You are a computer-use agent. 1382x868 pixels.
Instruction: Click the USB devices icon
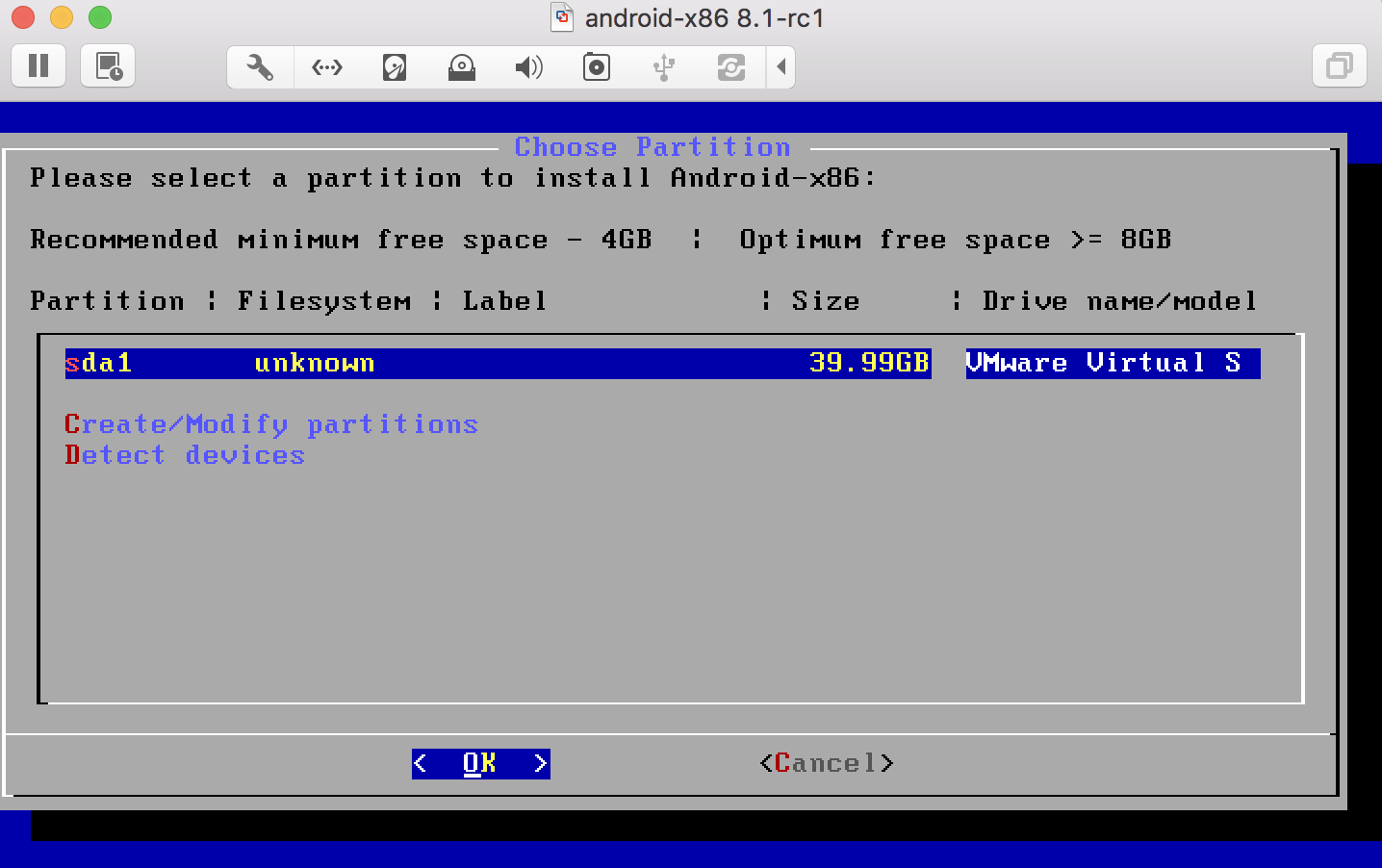pyautogui.click(x=663, y=67)
